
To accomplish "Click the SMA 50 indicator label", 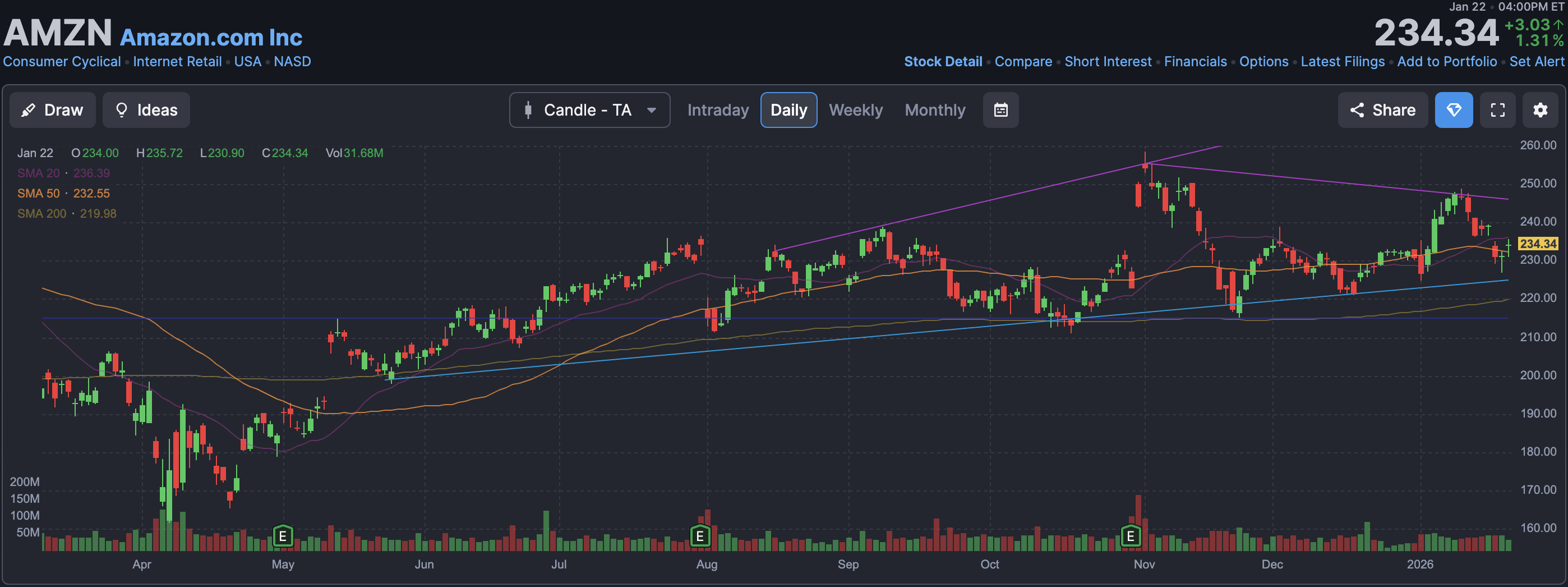I will pyautogui.click(x=38, y=193).
